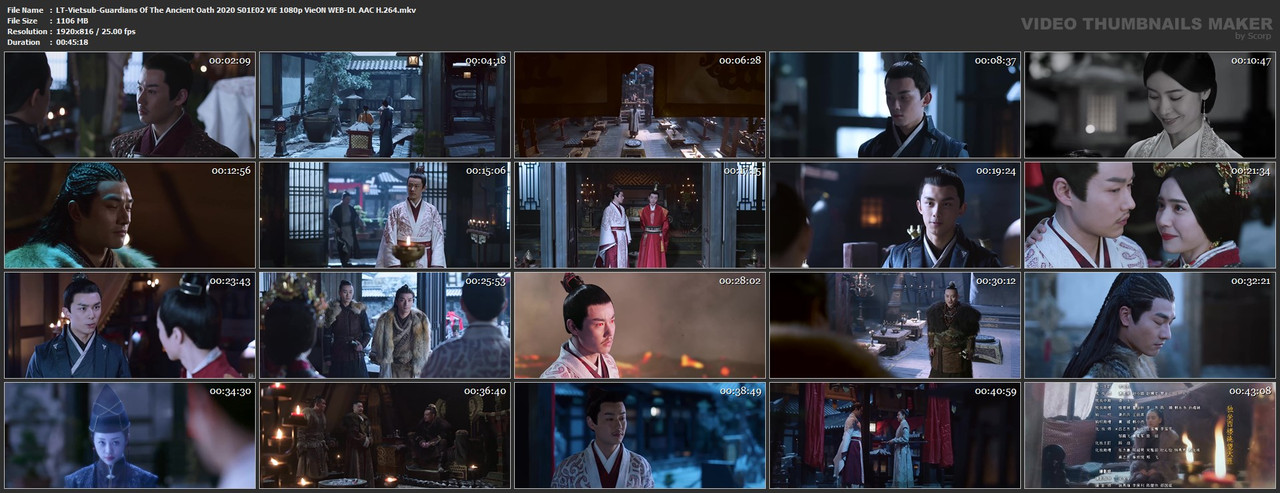Click the file name ending H.264.mkv
Viewport: 1280px width, 493px height.
pyautogui.click(x=236, y=9)
